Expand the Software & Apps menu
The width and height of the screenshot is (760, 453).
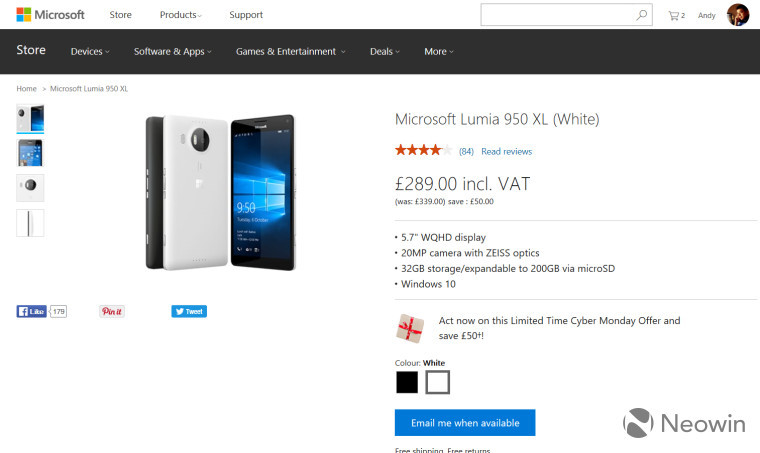[173, 51]
